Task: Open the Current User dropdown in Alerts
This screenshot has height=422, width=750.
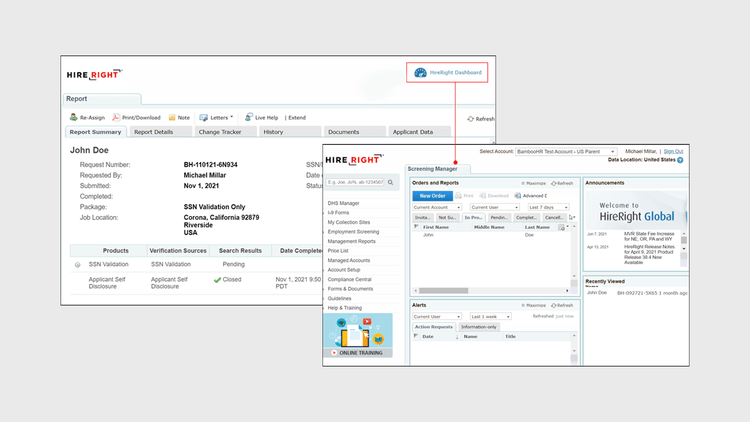Action: point(437,317)
